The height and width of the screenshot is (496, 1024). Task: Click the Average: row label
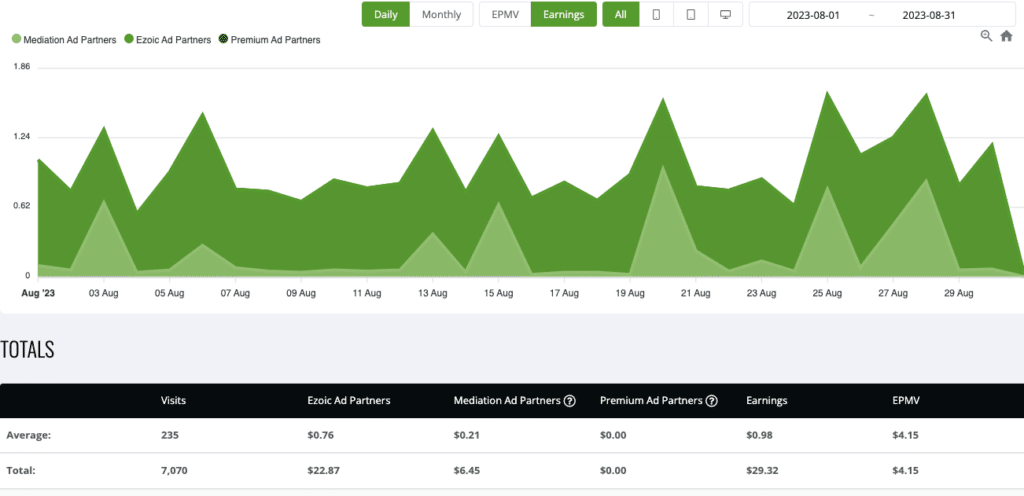28,435
